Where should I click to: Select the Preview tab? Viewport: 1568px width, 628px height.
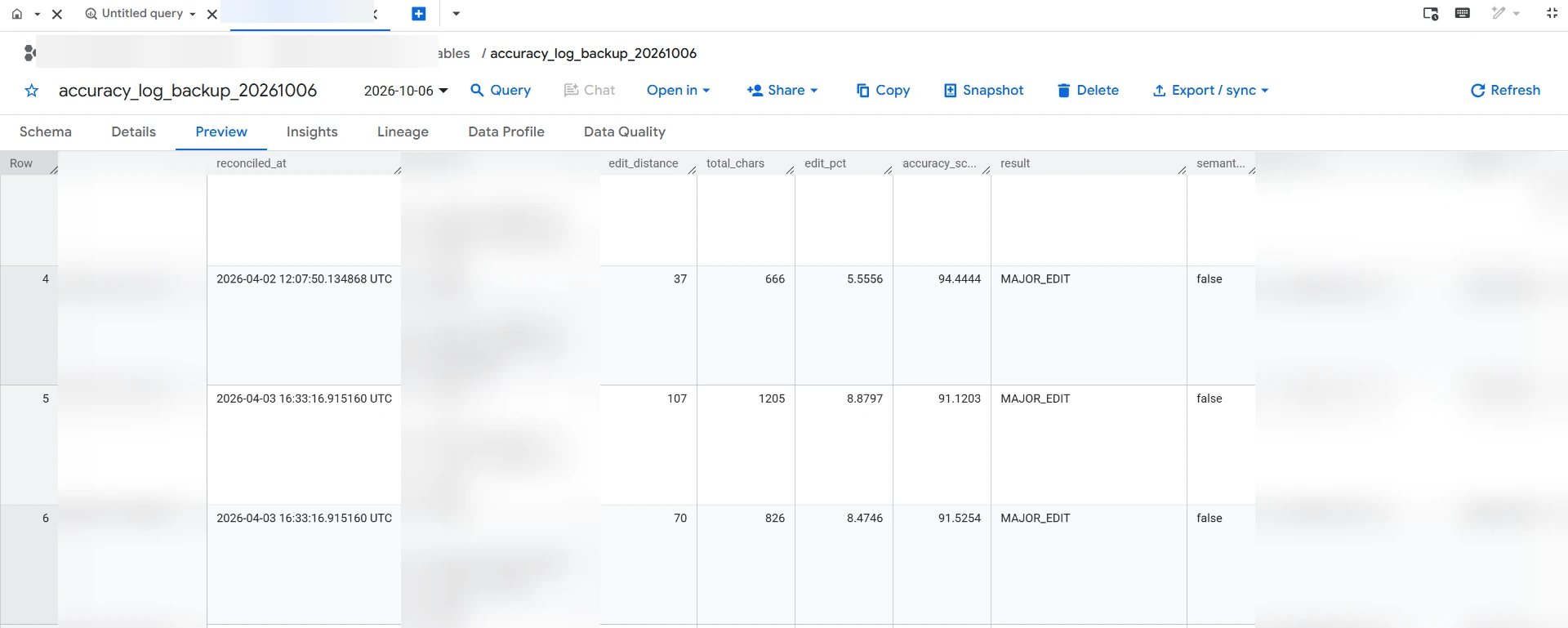click(x=221, y=132)
